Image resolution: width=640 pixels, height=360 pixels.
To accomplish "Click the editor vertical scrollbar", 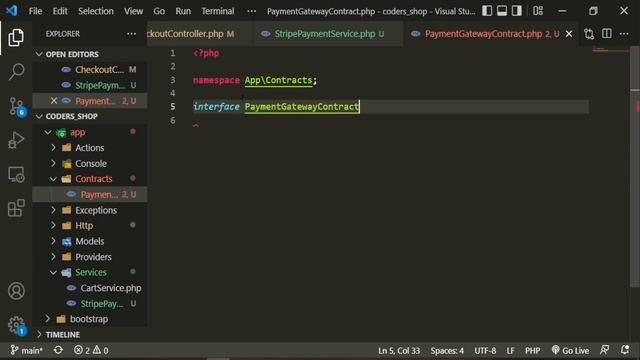I will pyautogui.click(x=635, y=166).
